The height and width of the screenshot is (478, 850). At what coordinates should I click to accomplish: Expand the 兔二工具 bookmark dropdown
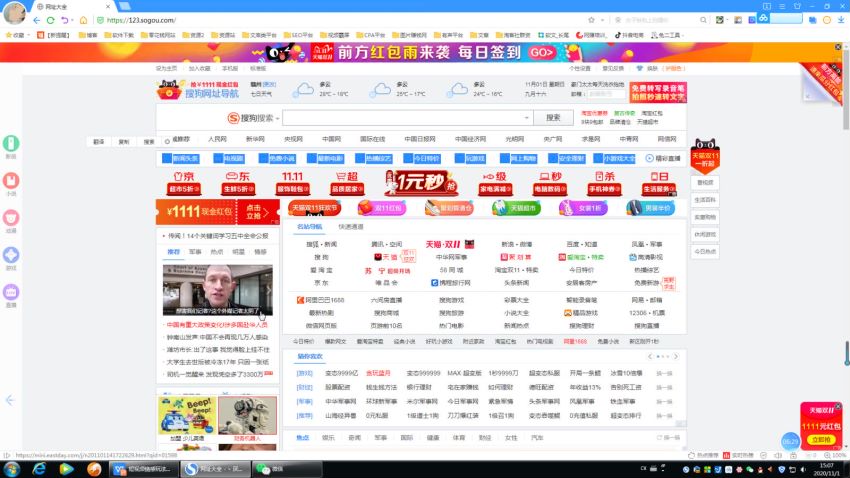682,35
